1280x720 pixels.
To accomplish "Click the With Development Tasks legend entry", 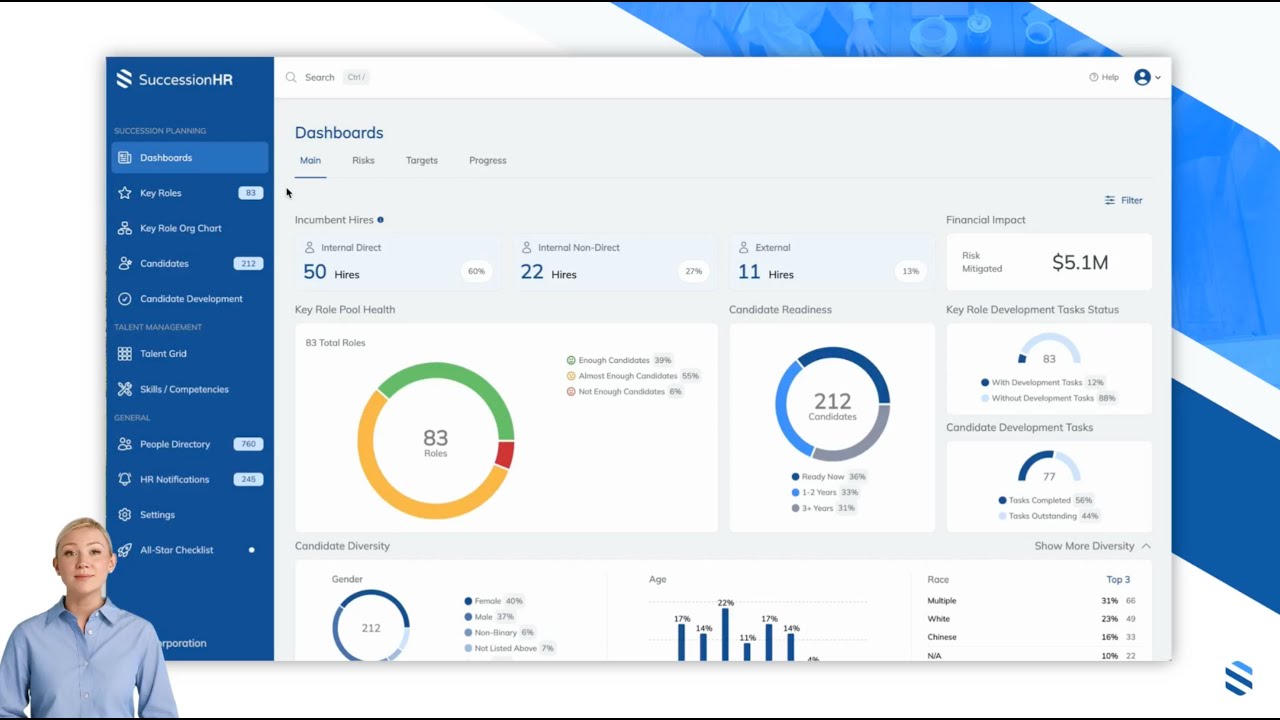I will click(x=1043, y=383).
